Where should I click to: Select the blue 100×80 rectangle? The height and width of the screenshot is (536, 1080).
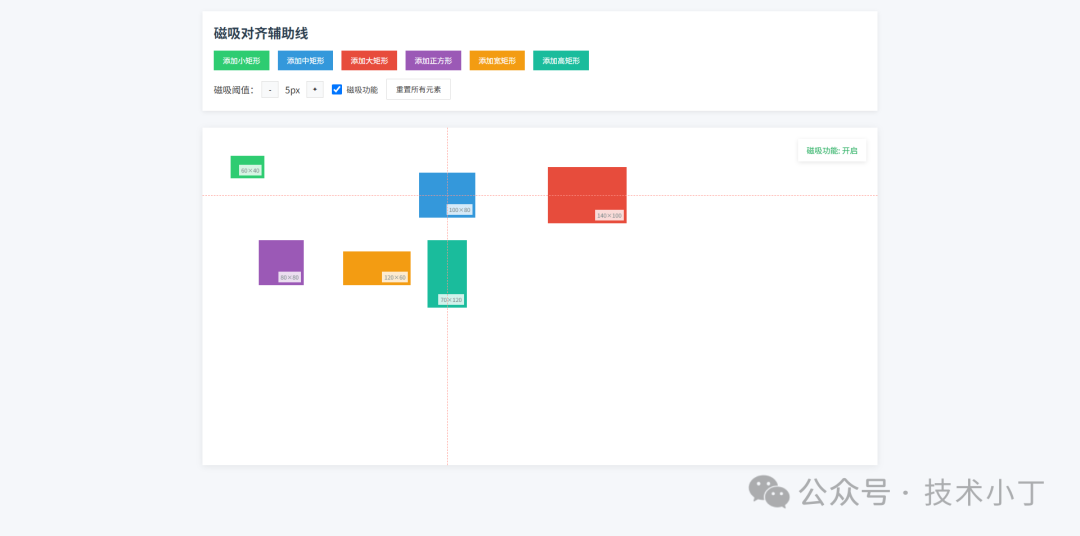pos(447,194)
